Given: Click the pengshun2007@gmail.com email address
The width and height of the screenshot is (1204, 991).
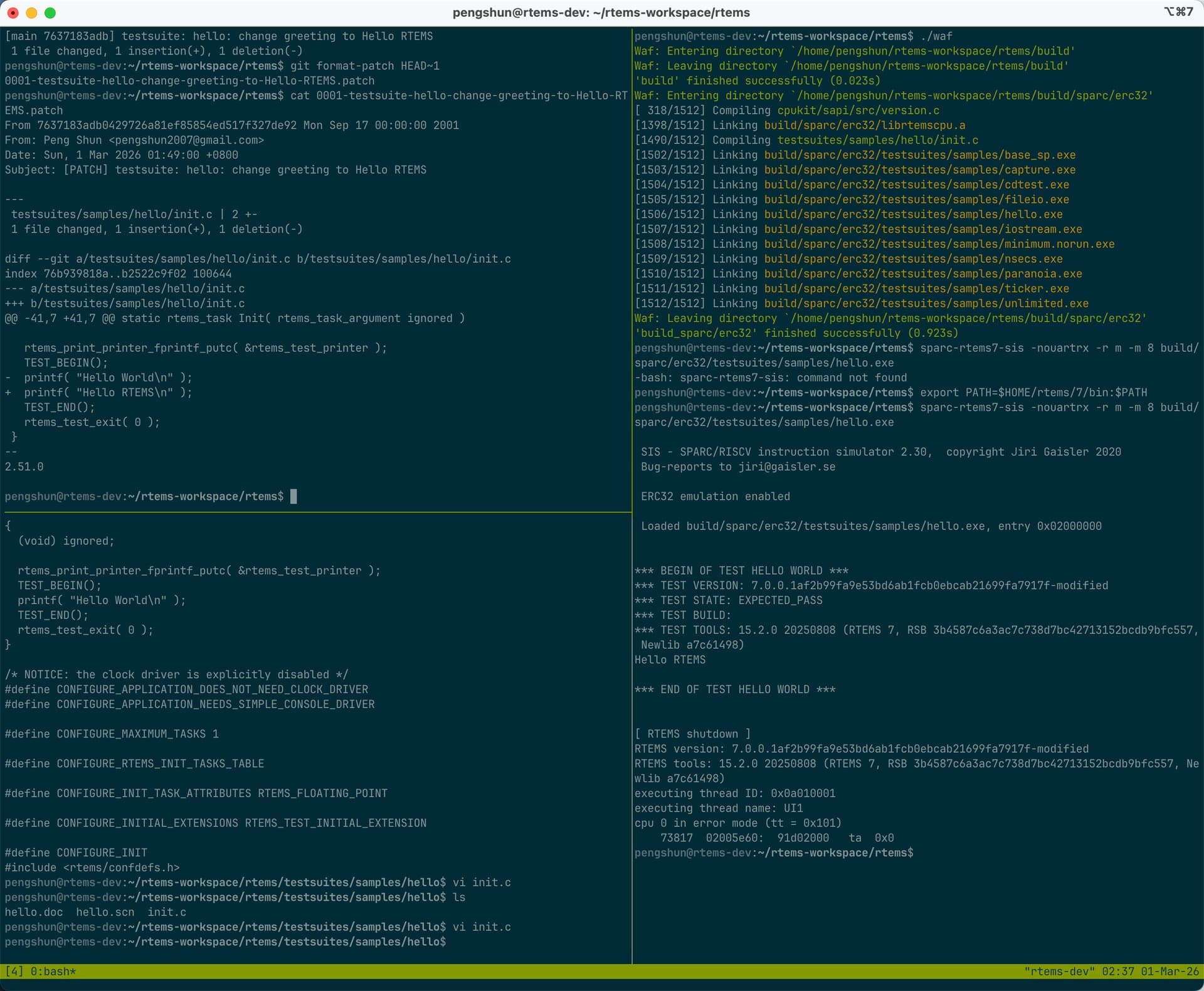Looking at the screenshot, I should [186, 140].
